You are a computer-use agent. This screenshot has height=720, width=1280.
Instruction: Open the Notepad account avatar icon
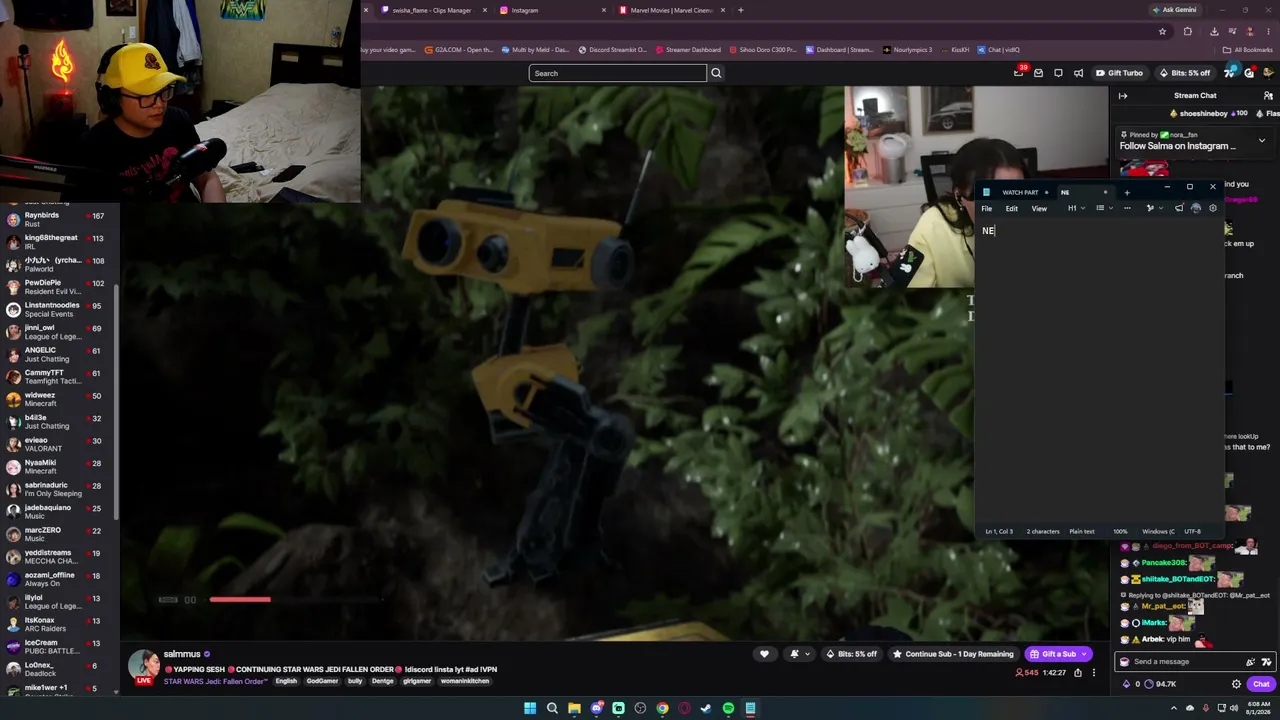pyautogui.click(x=1196, y=208)
